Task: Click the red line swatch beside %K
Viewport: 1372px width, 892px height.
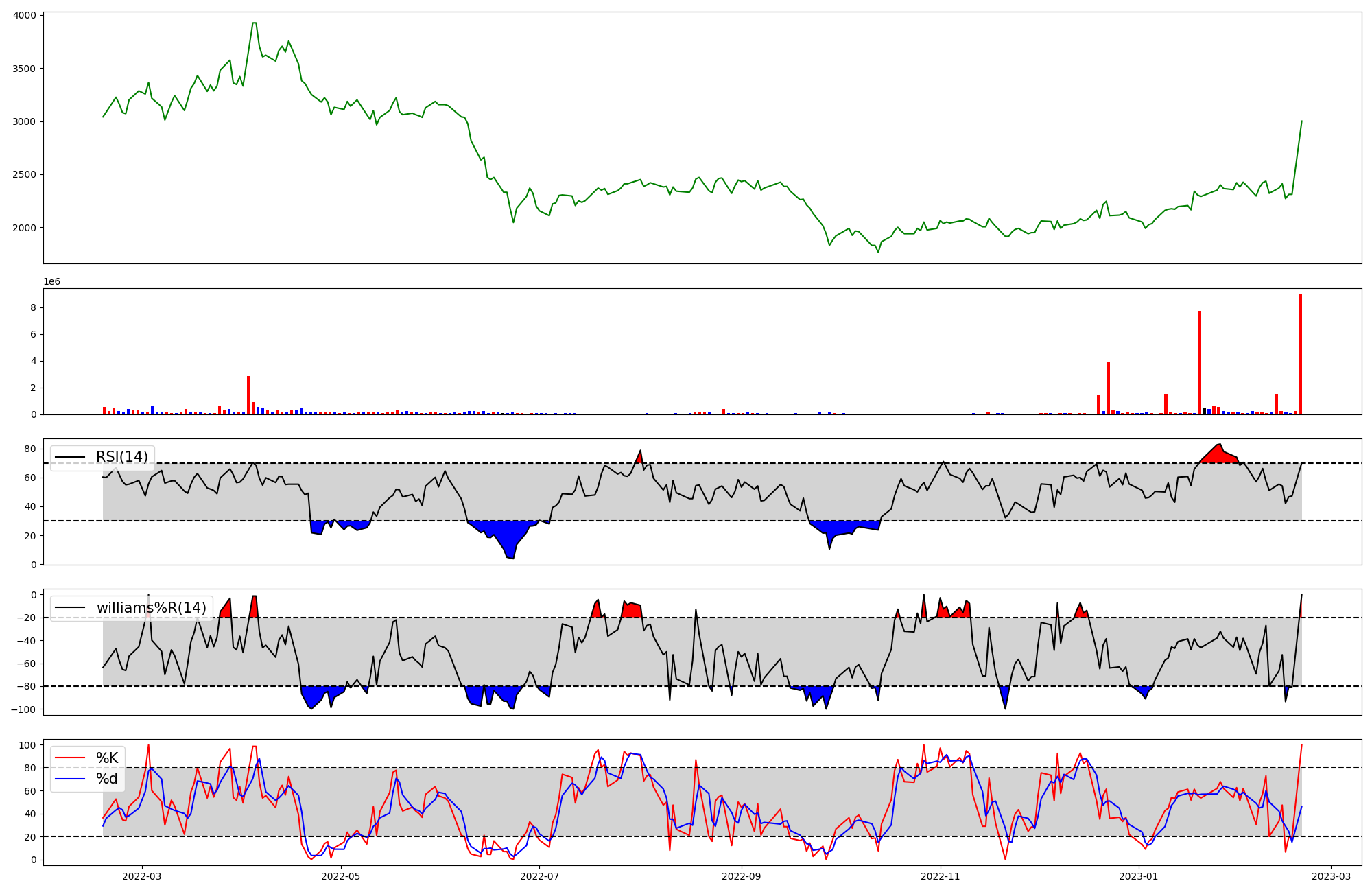Action: tap(70, 758)
